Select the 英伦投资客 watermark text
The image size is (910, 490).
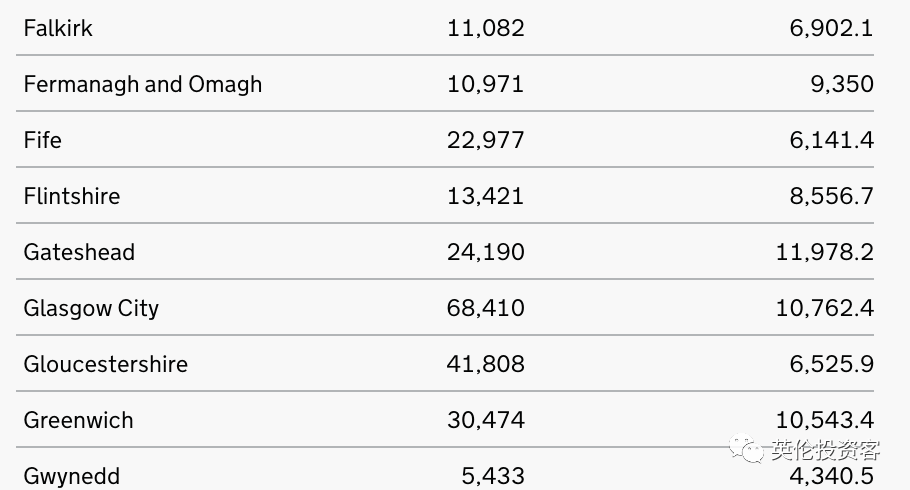(x=825, y=449)
